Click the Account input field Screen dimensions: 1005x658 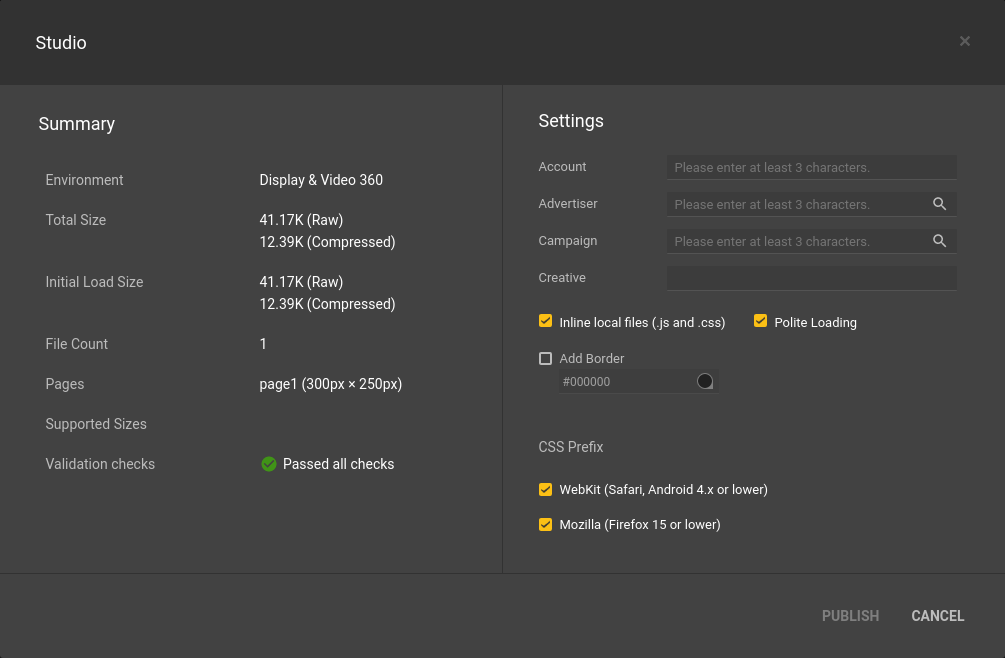pyautogui.click(x=810, y=167)
